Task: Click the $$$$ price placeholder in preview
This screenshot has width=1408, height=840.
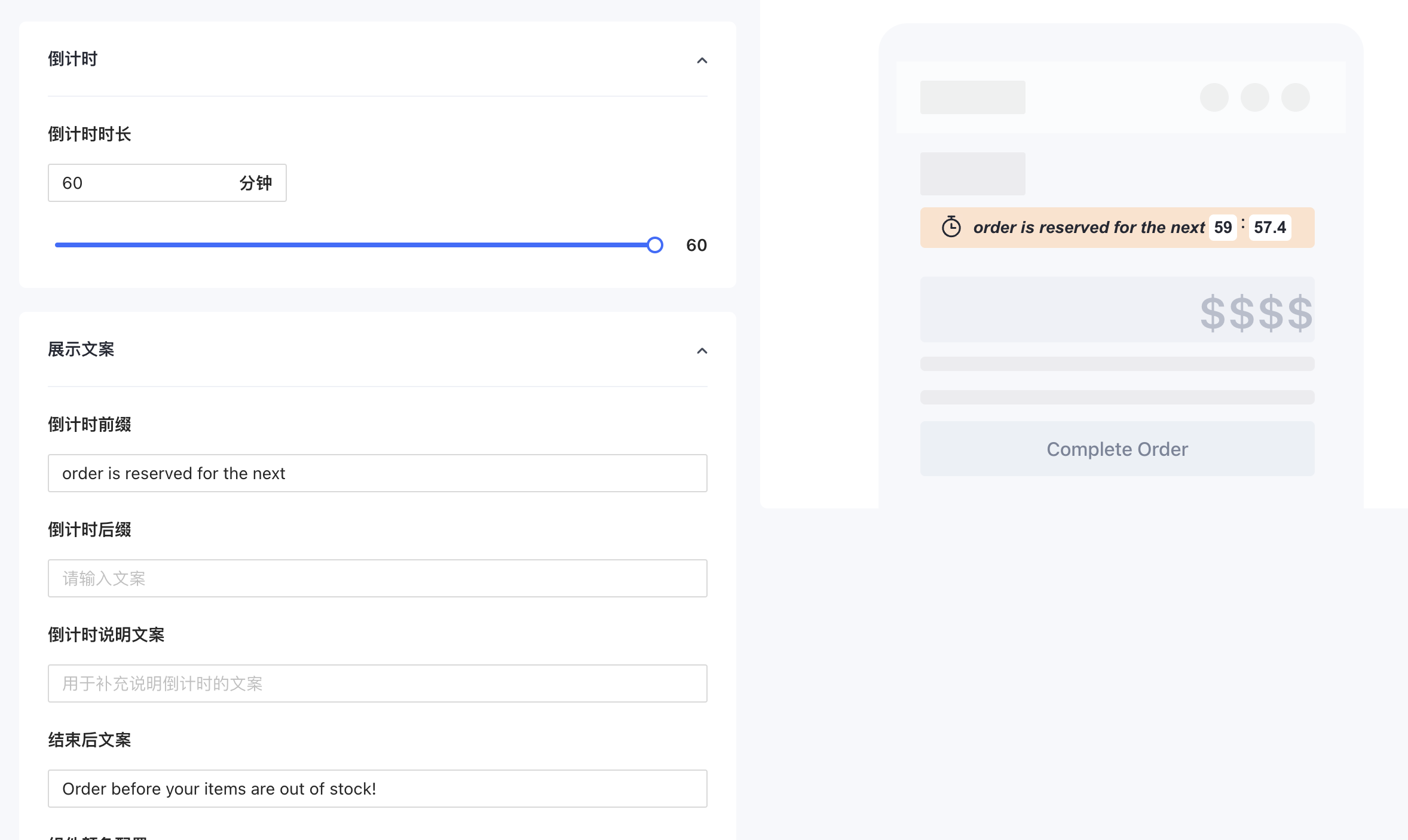Action: 1256,312
